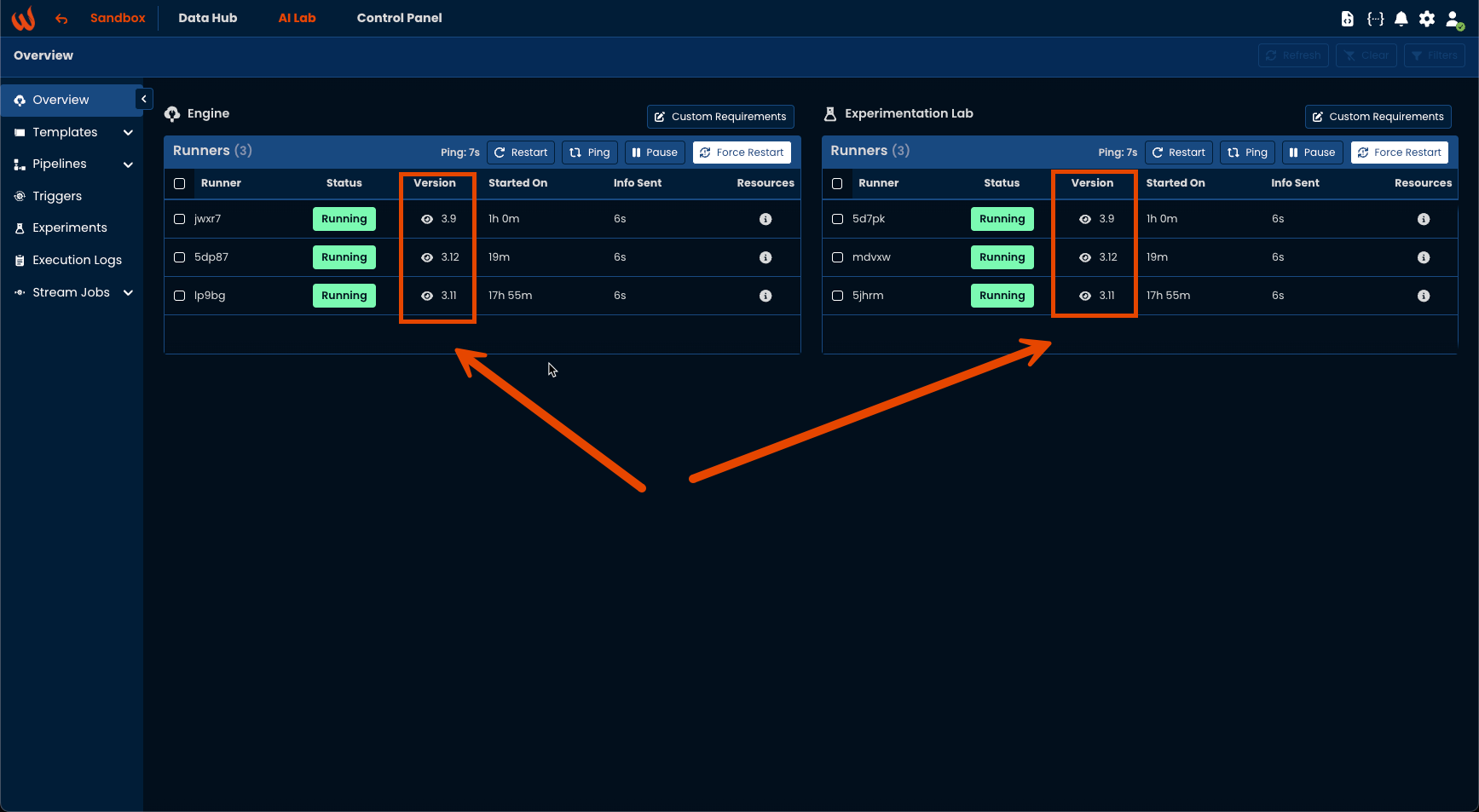
Task: Open the Filters button
Action: pyautogui.click(x=1435, y=55)
